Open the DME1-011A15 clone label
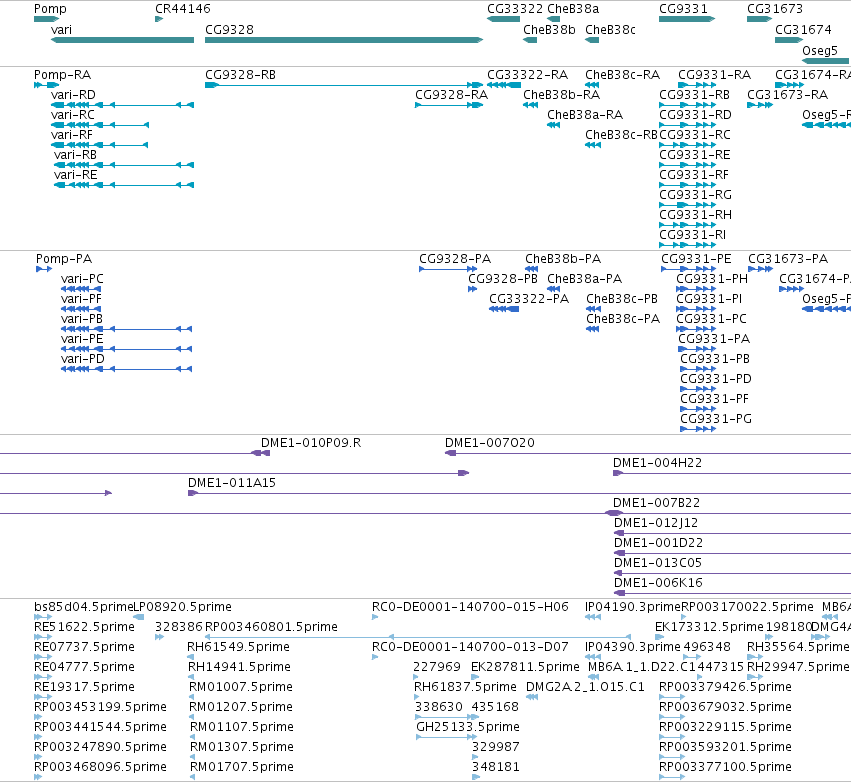 232,483
